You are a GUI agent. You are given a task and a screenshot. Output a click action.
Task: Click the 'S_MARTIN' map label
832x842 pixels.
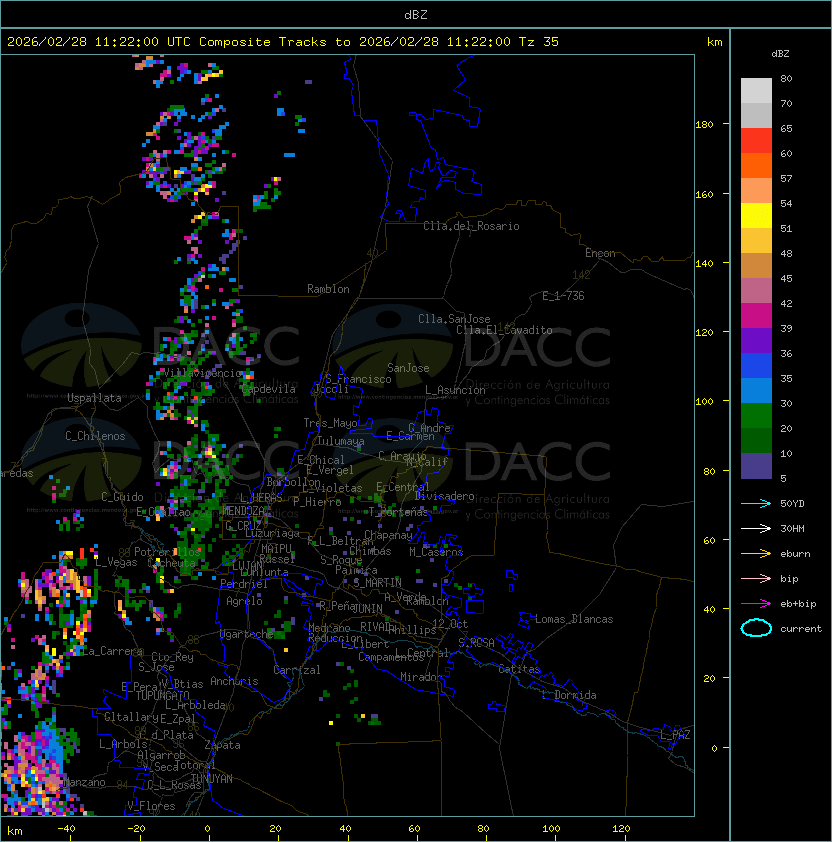[x=377, y=582]
